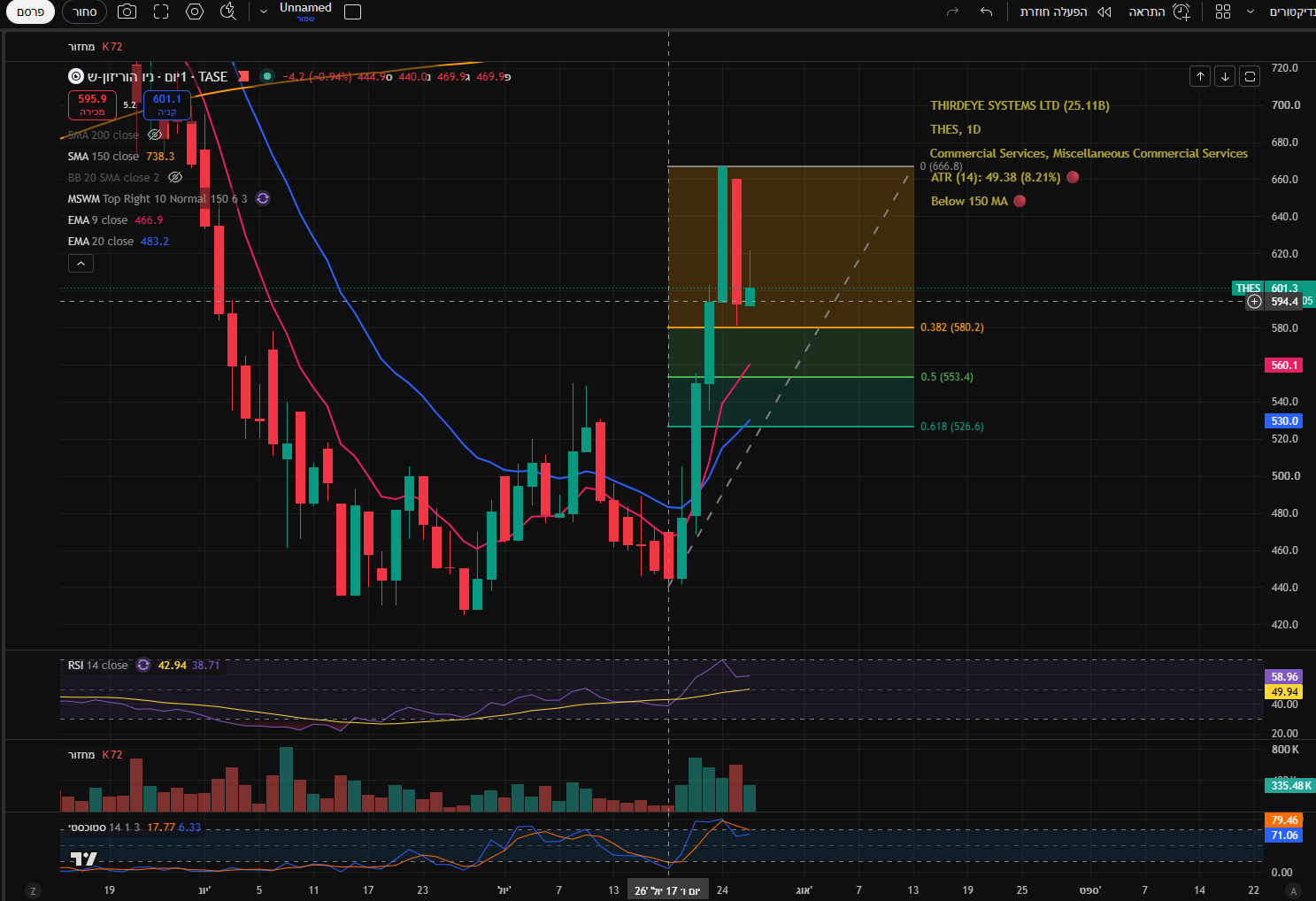The image size is (1316, 901).
Task: Click the סחור trade button
Action: pos(85,12)
